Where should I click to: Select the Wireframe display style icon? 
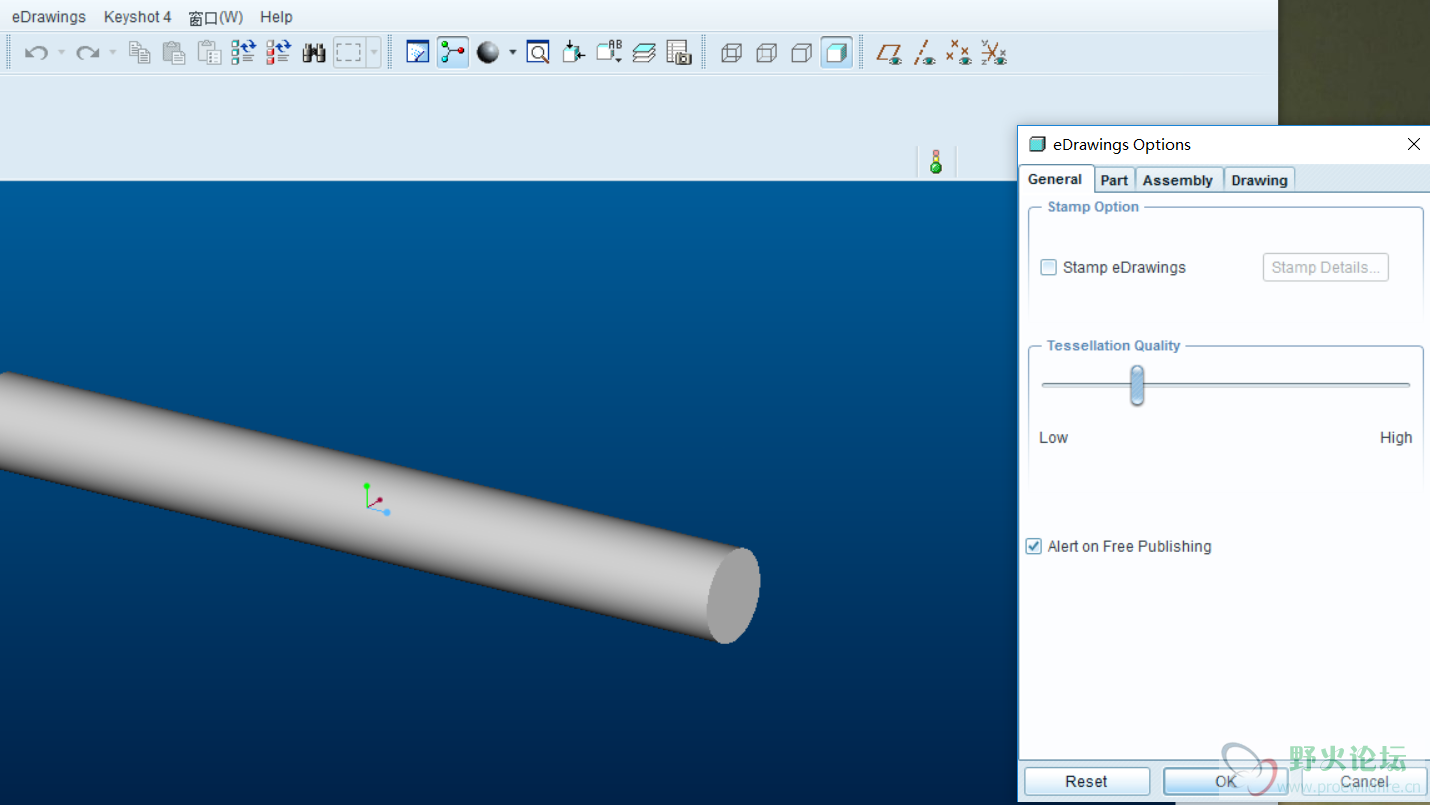click(x=732, y=52)
